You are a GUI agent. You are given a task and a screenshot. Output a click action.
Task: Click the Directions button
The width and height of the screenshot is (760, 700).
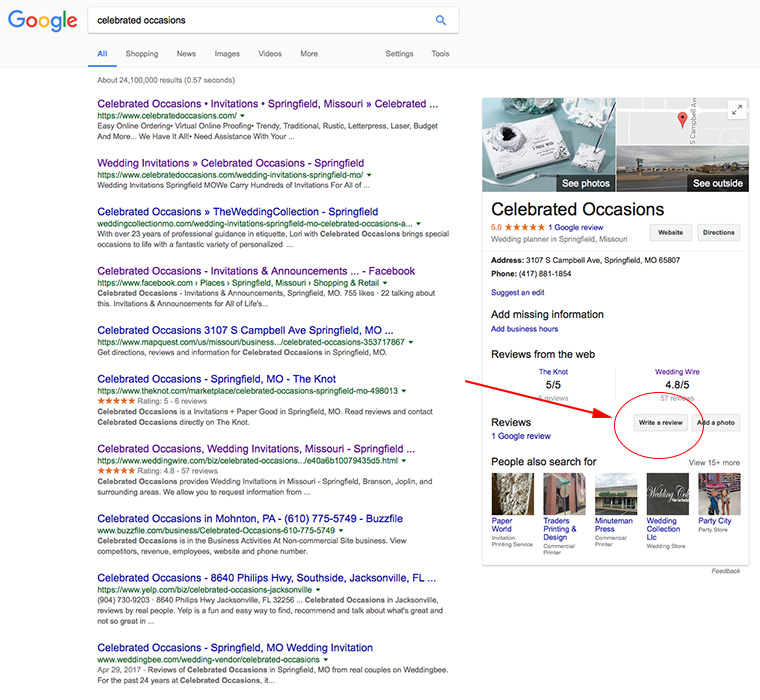[x=718, y=233]
